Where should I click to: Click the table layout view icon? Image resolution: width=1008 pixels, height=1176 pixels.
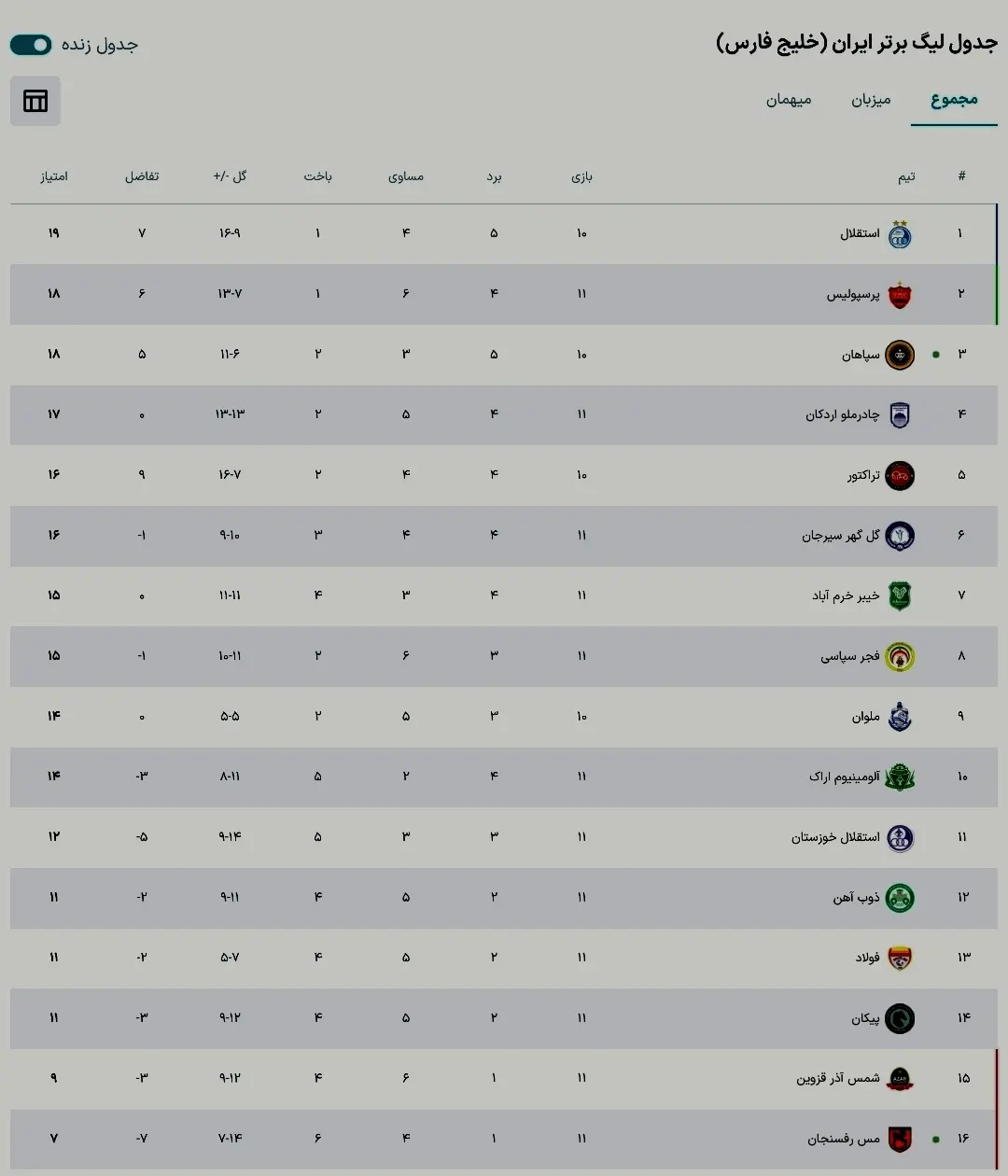(35, 101)
